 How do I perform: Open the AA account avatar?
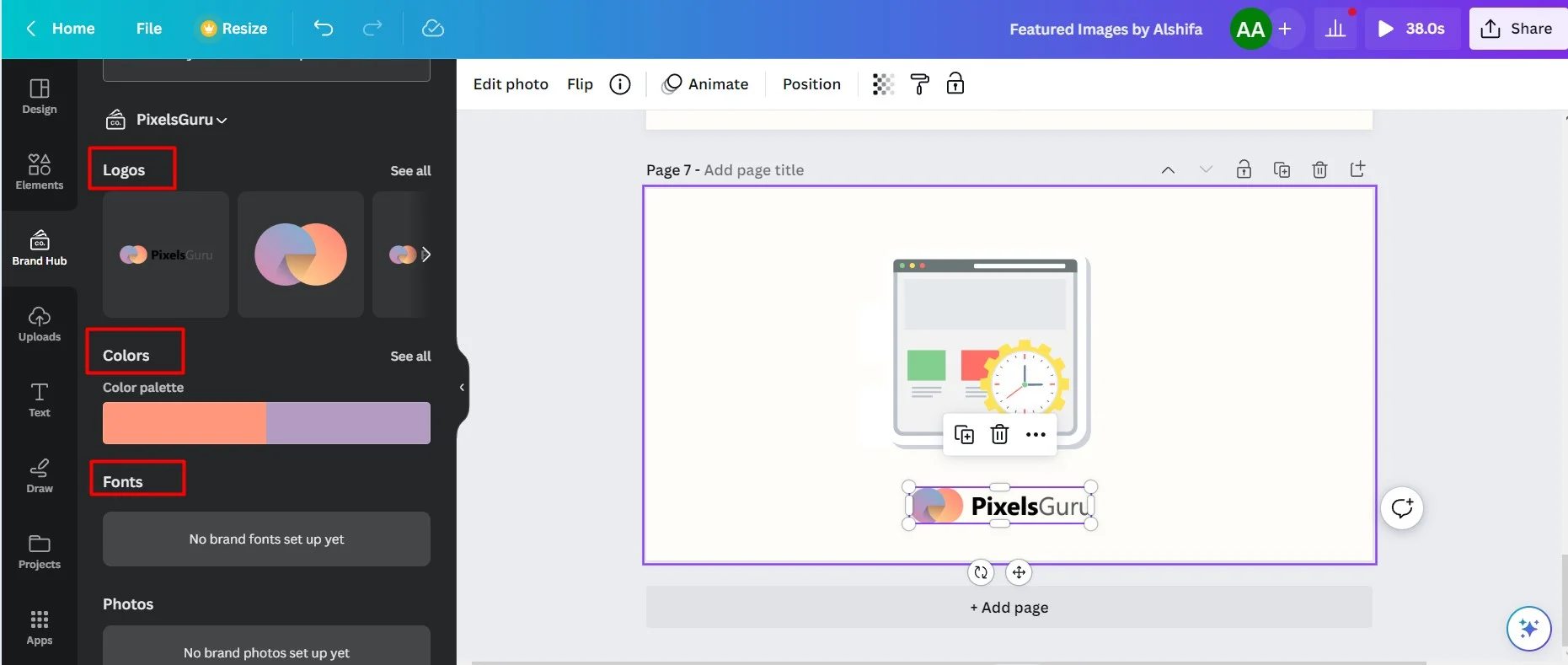[1250, 29]
